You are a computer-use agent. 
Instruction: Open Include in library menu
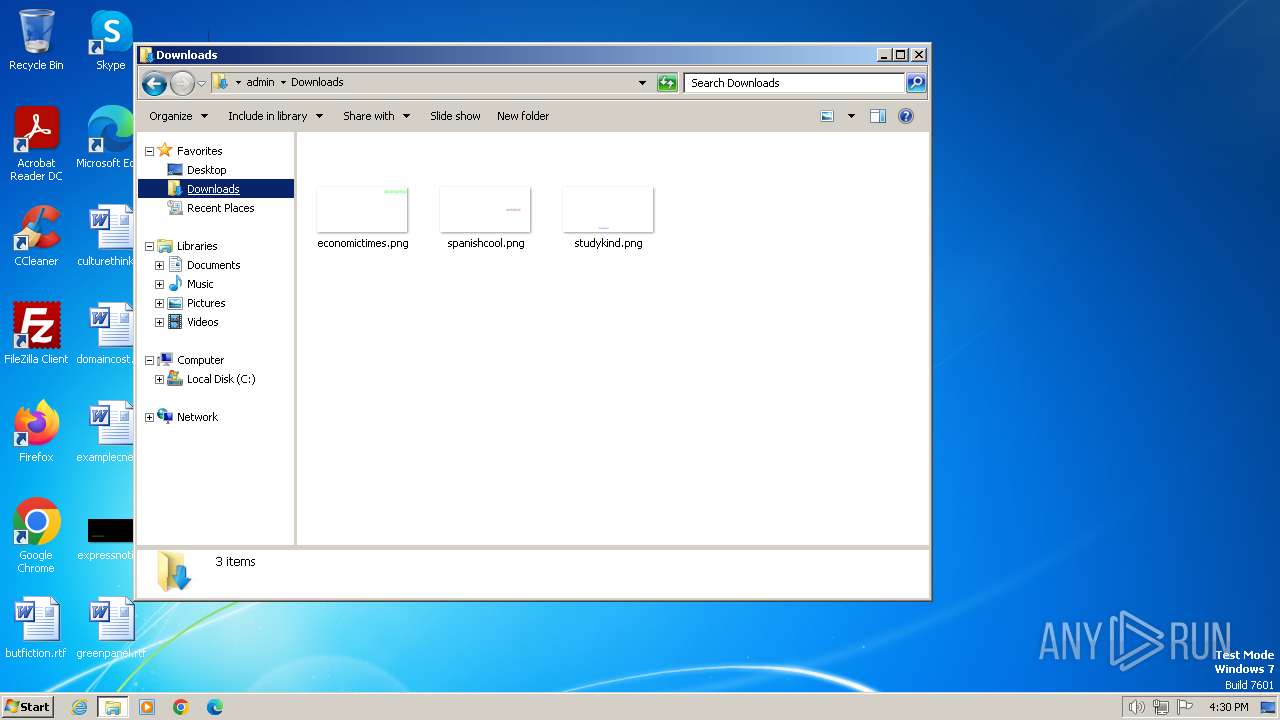[x=275, y=116]
